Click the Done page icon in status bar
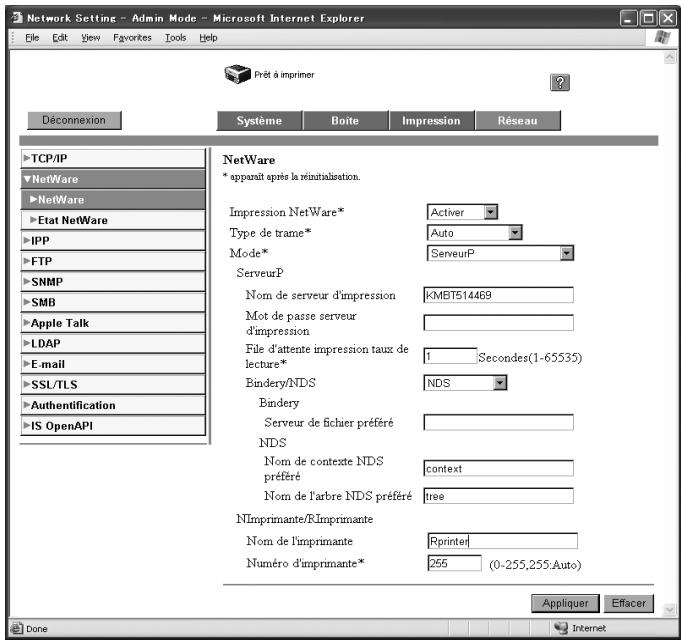The image size is (681, 640). [x=17, y=628]
